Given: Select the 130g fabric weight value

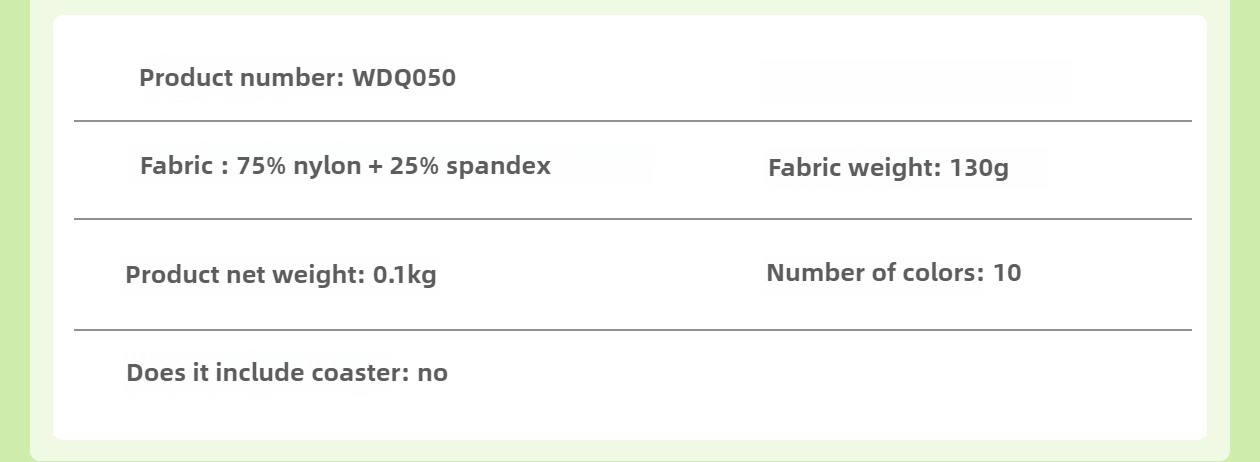Looking at the screenshot, I should click(979, 168).
